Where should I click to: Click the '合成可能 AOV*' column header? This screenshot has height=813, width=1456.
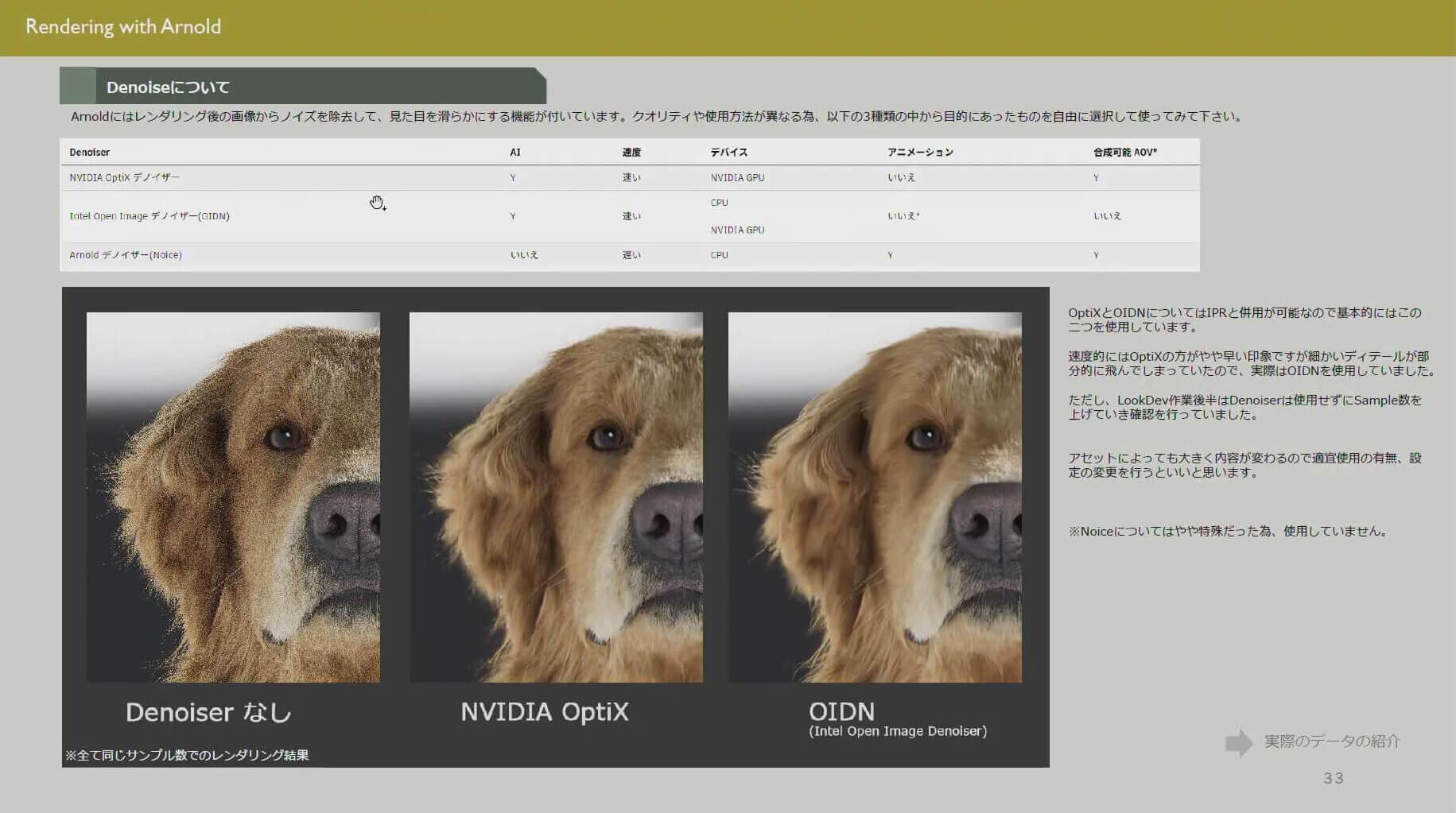click(x=1124, y=152)
